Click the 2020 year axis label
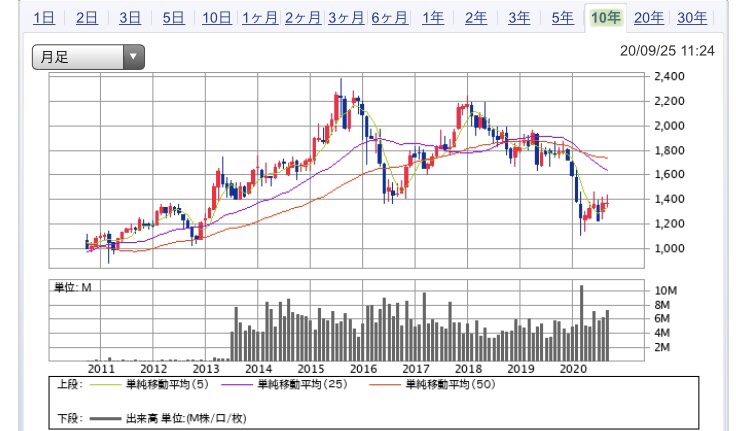 pyautogui.click(x=573, y=369)
